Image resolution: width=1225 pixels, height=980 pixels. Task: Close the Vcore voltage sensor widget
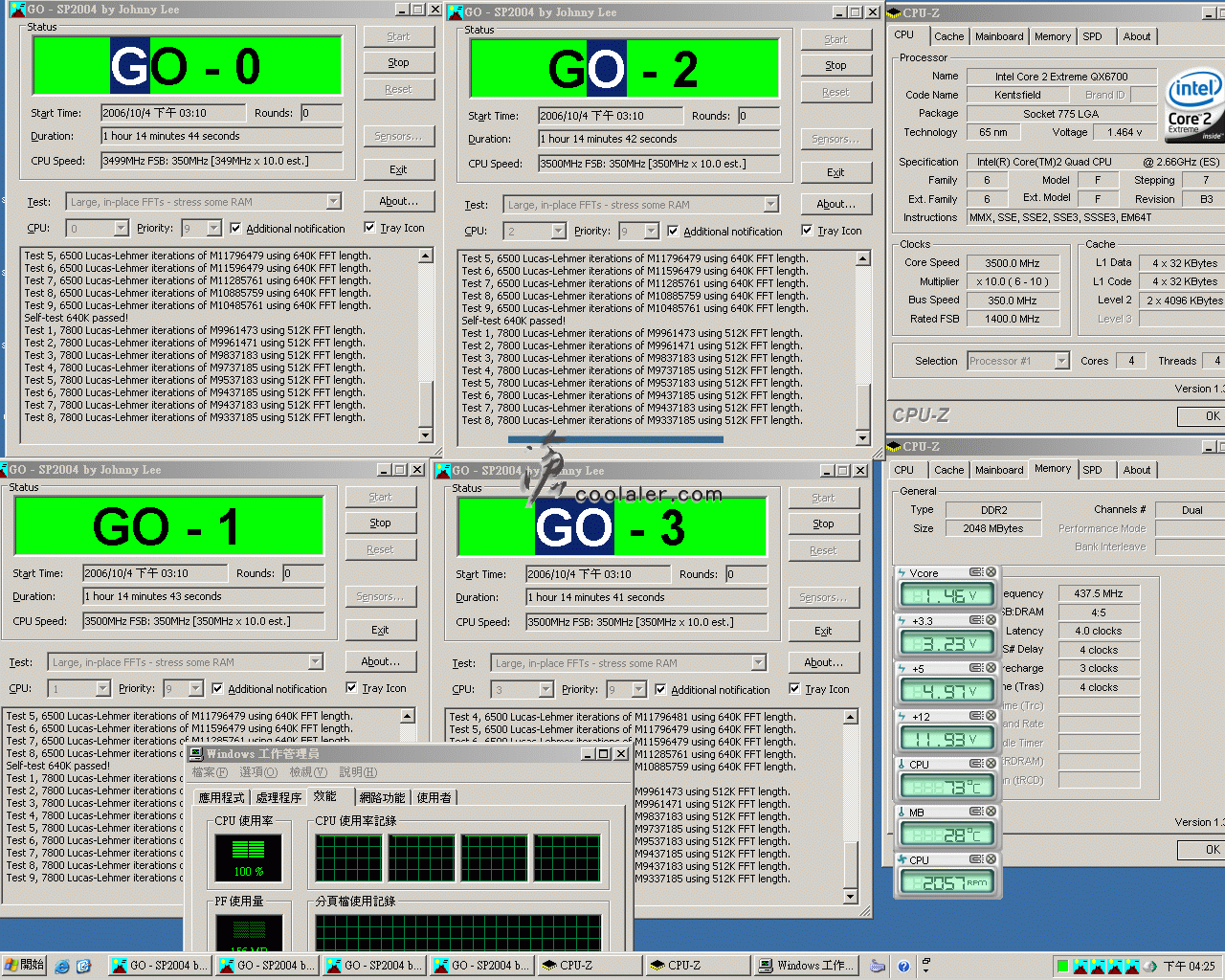coord(991,572)
